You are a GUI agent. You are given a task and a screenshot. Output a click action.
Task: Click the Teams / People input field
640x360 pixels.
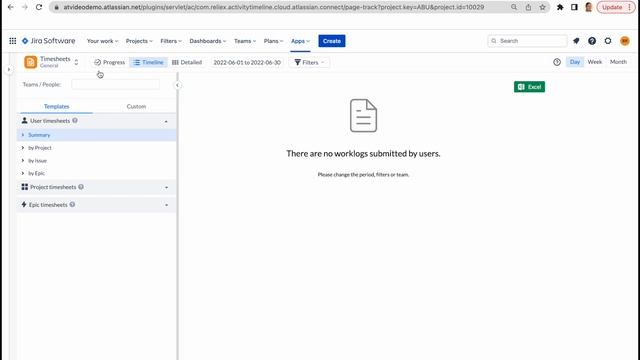[x=116, y=84]
